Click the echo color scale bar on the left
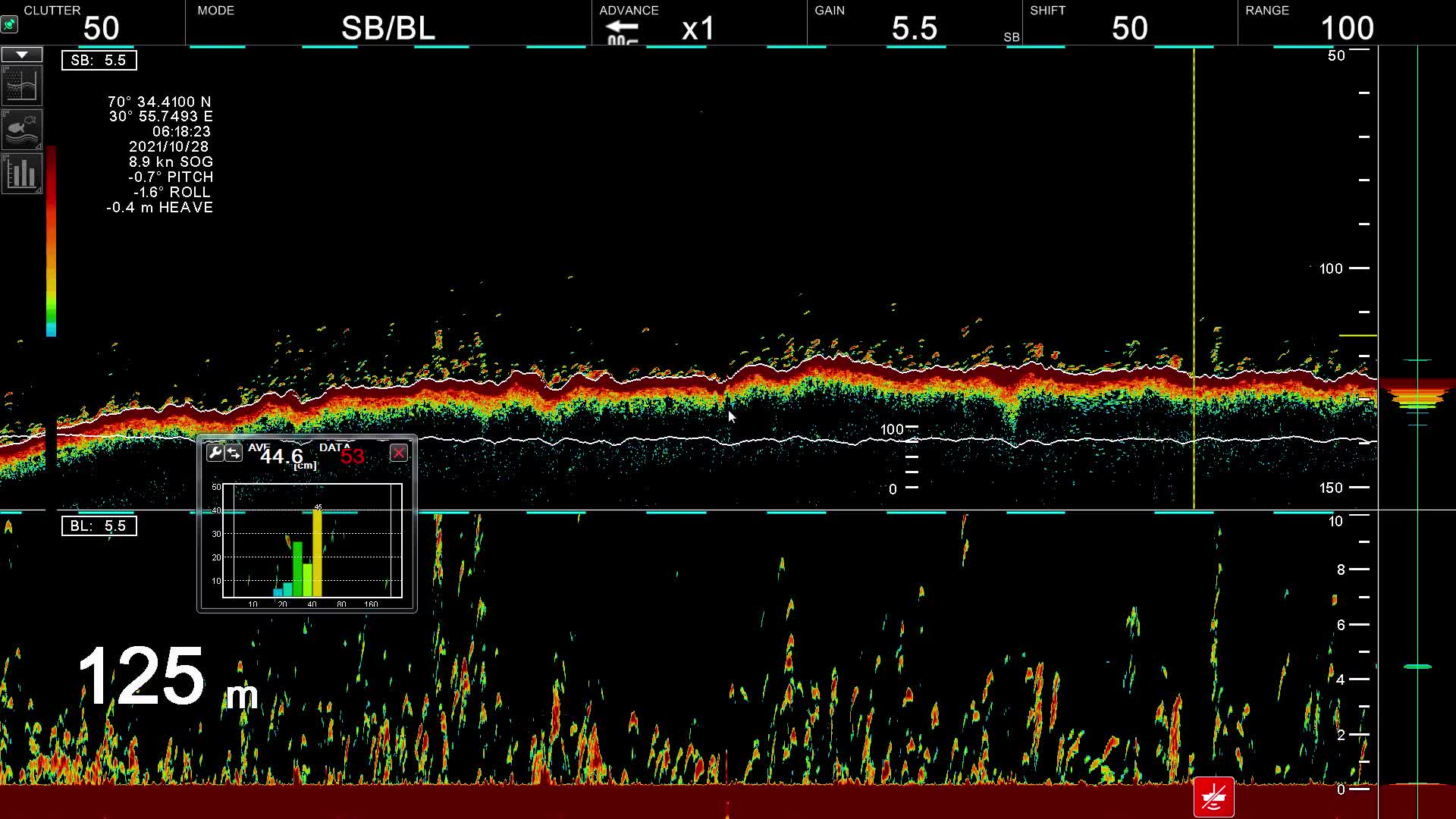This screenshot has height=819, width=1456. click(x=51, y=240)
